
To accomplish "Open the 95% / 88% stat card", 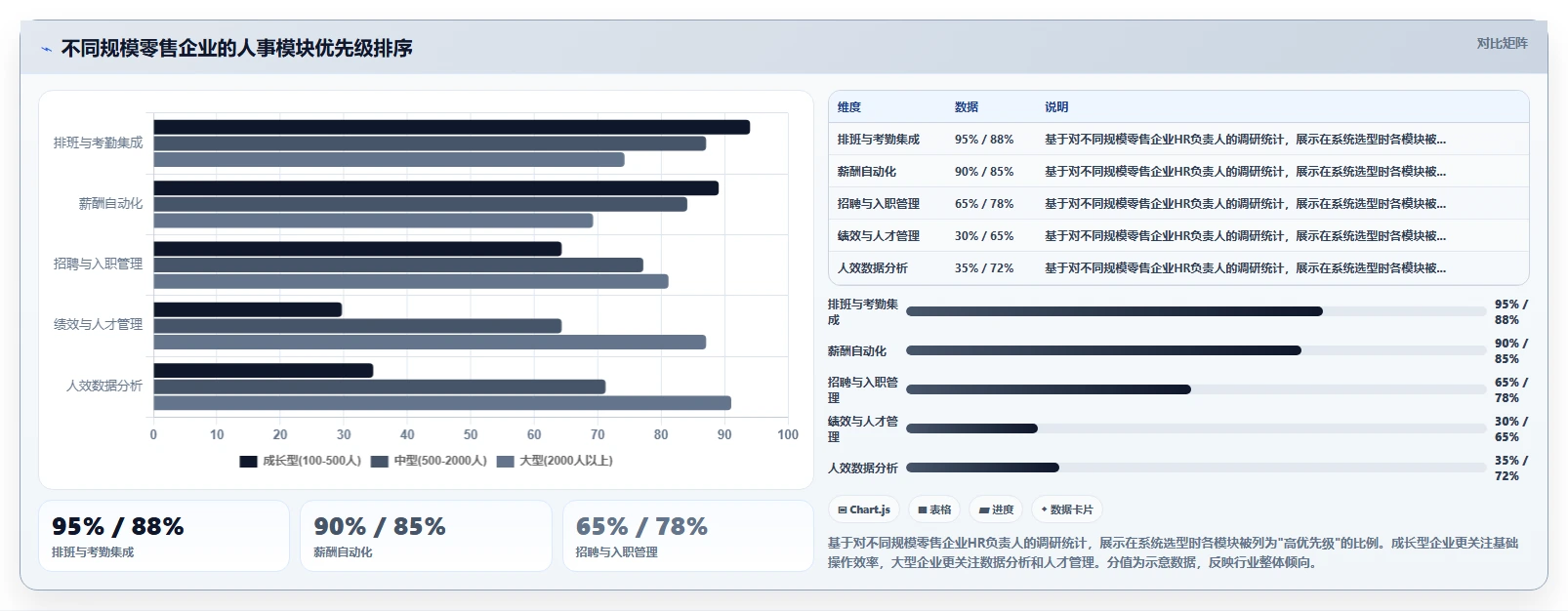I will point(164,536).
